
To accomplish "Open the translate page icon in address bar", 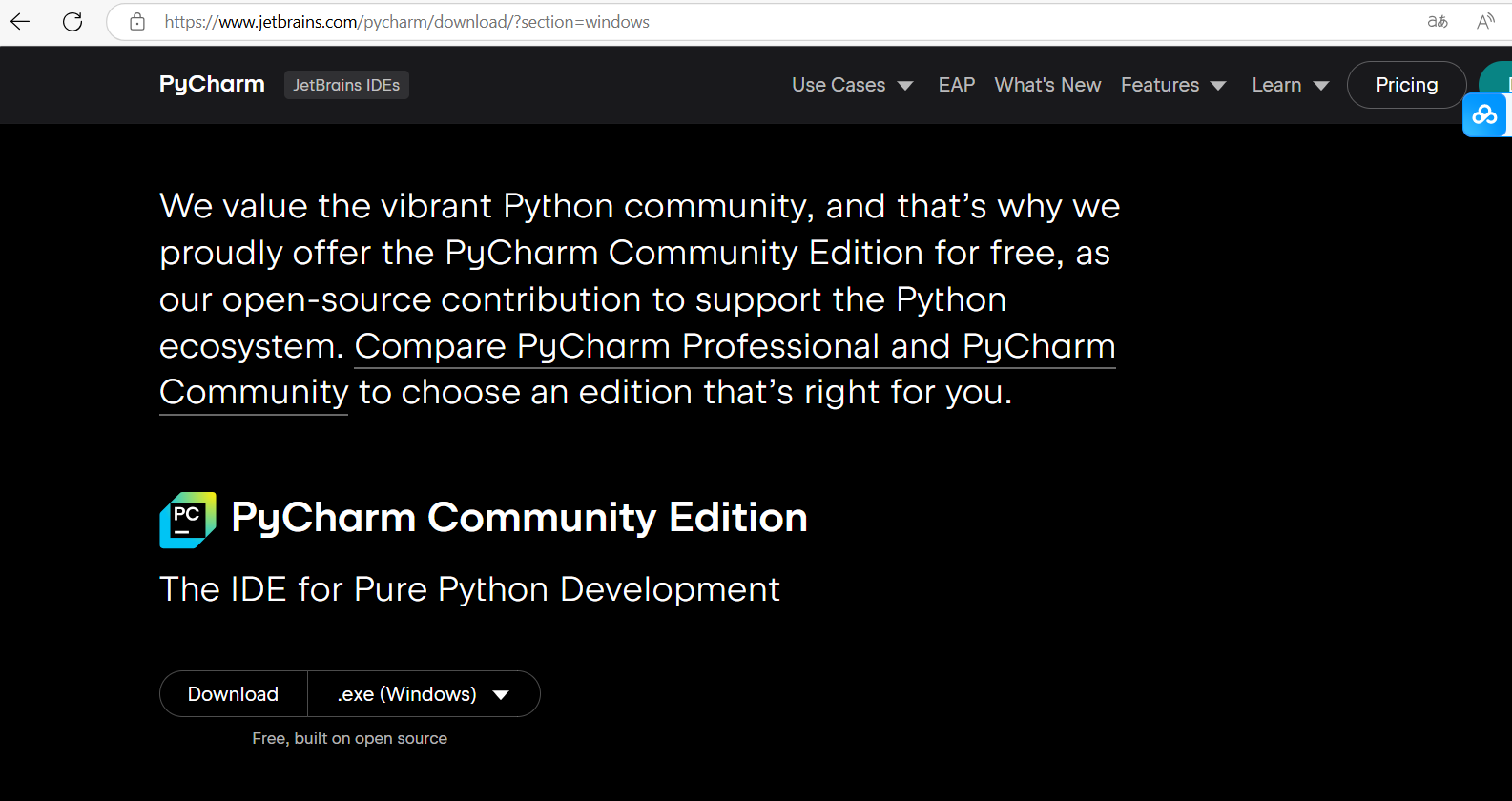I will pyautogui.click(x=1438, y=21).
